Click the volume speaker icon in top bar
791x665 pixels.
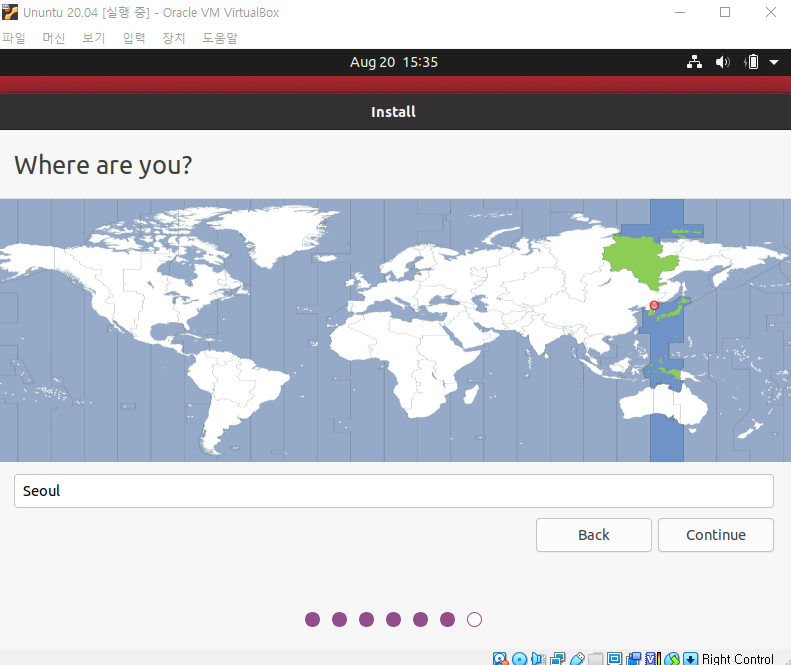tap(722, 62)
